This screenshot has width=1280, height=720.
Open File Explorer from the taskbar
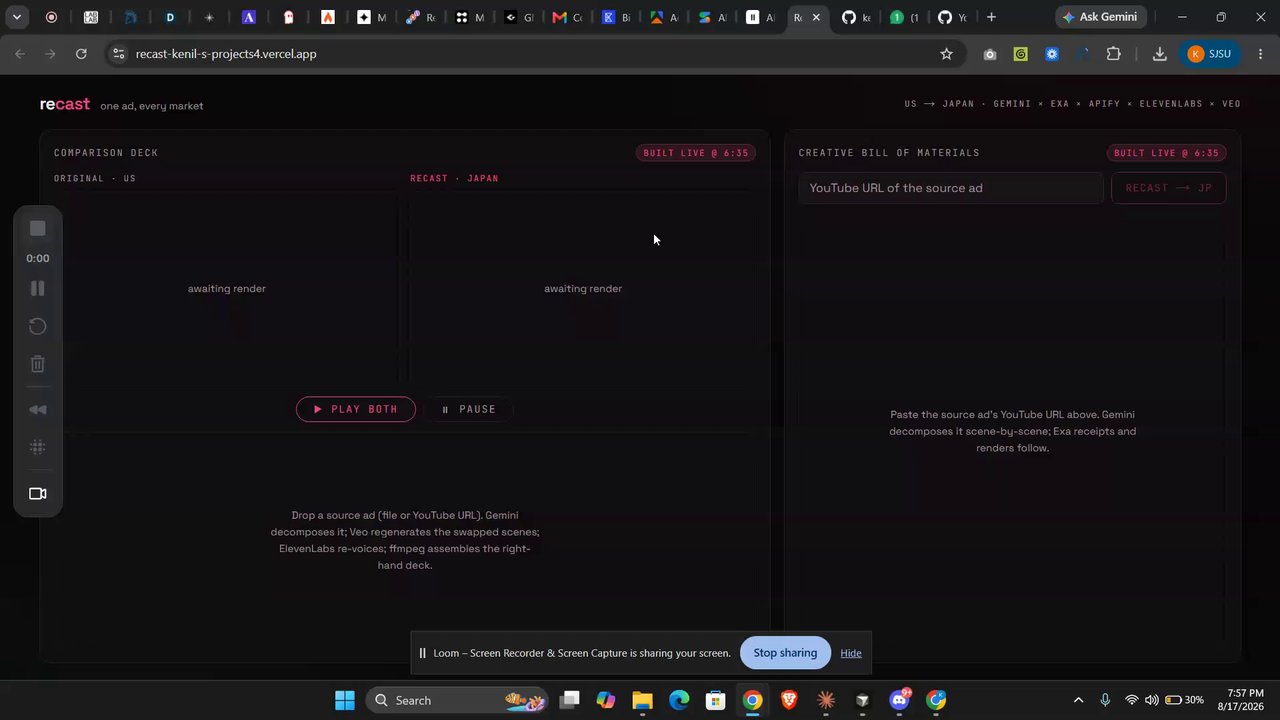(642, 700)
